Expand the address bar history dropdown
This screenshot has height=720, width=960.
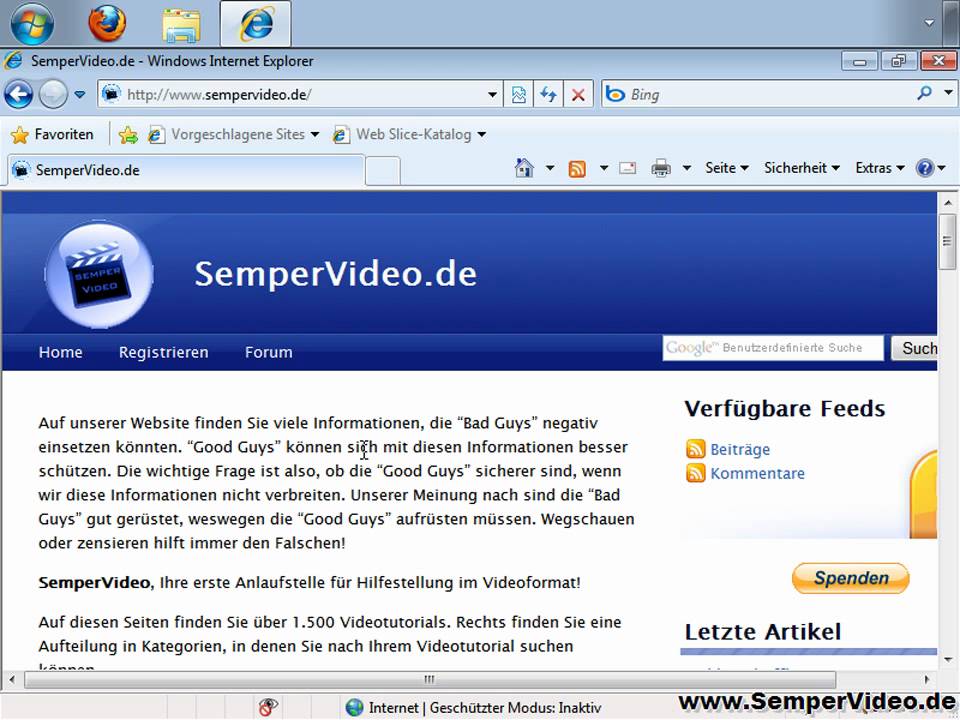pos(492,95)
